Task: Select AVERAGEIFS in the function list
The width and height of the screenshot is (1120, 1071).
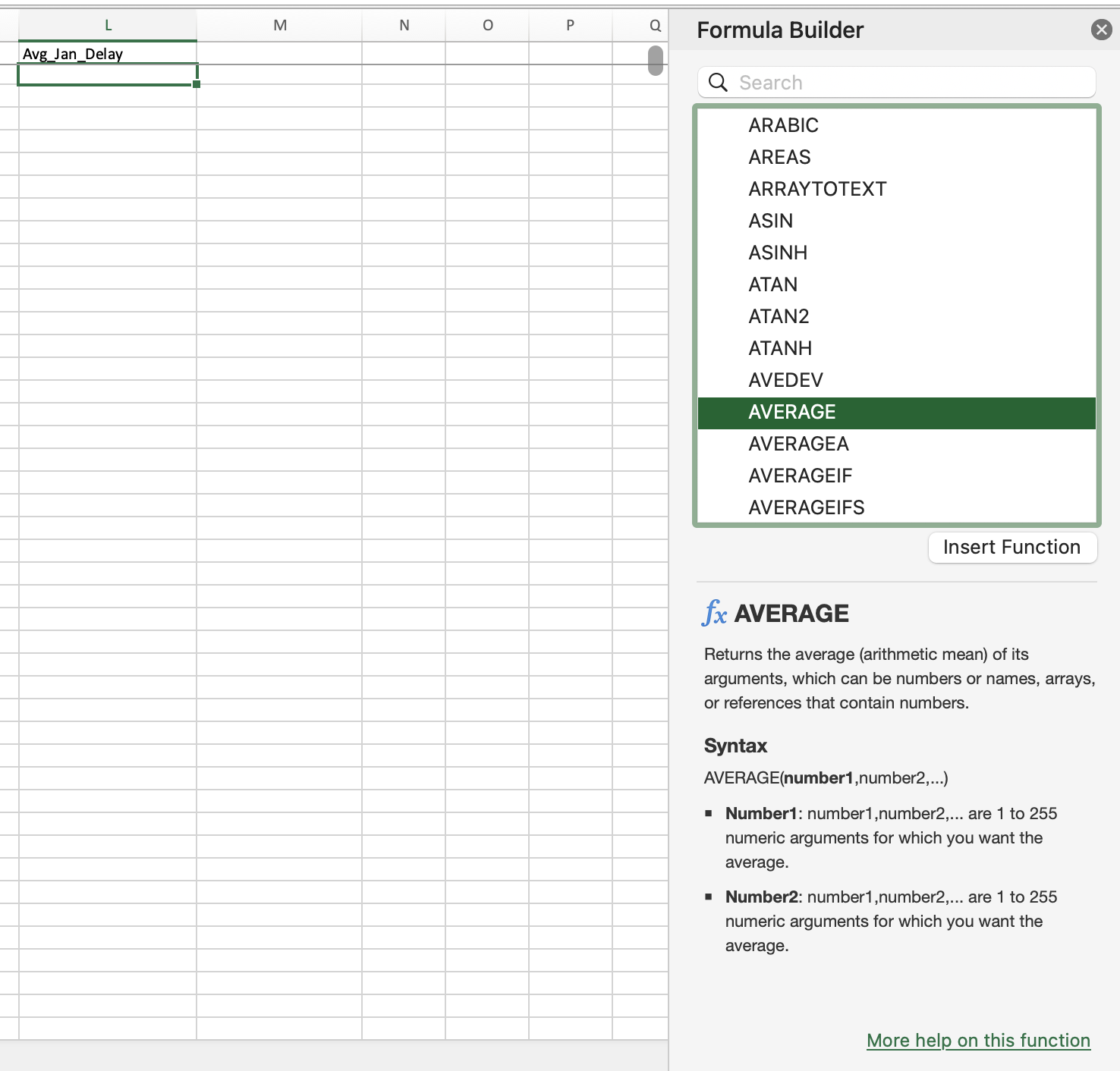Action: [x=806, y=507]
